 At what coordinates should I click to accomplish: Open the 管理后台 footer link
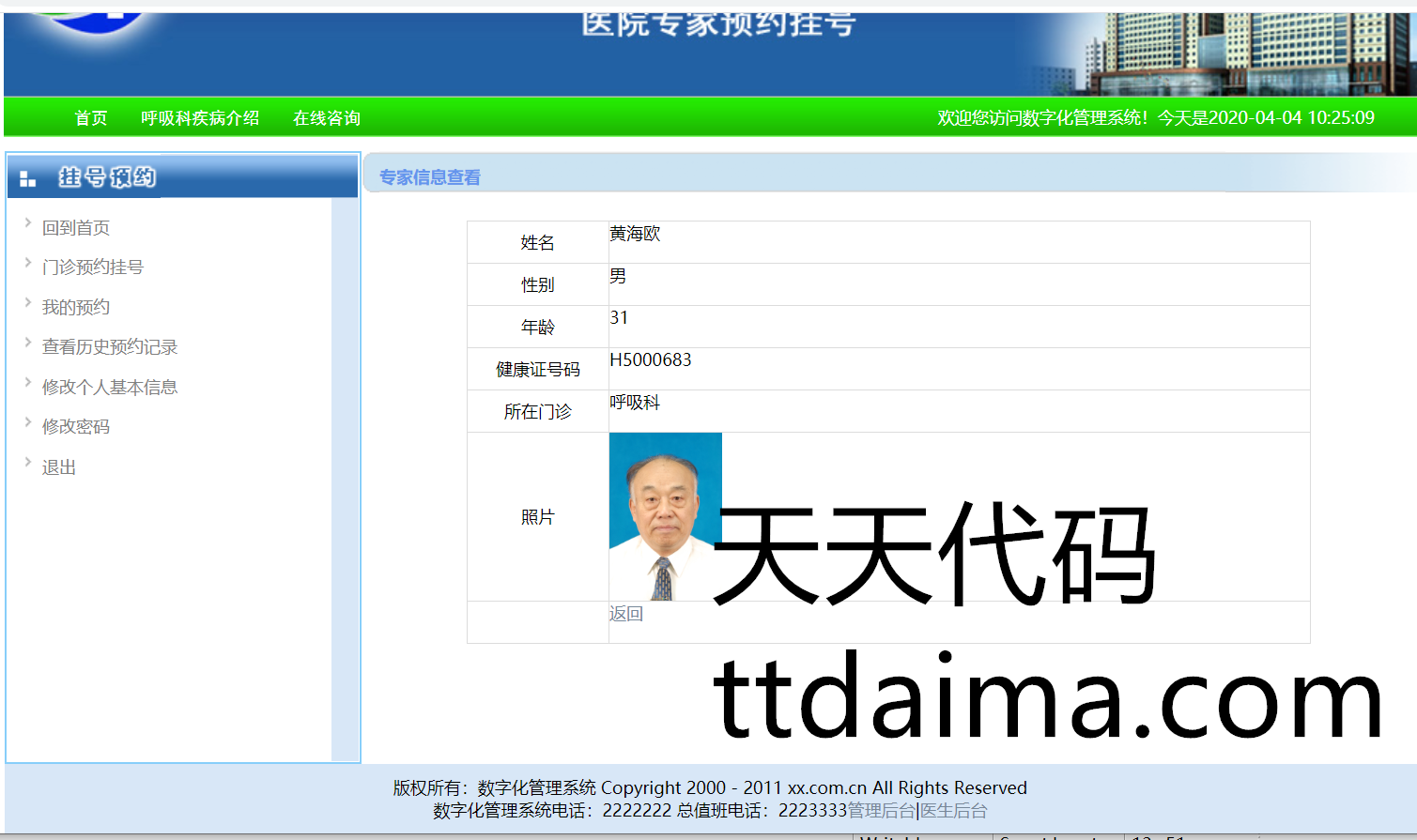pyautogui.click(x=881, y=811)
